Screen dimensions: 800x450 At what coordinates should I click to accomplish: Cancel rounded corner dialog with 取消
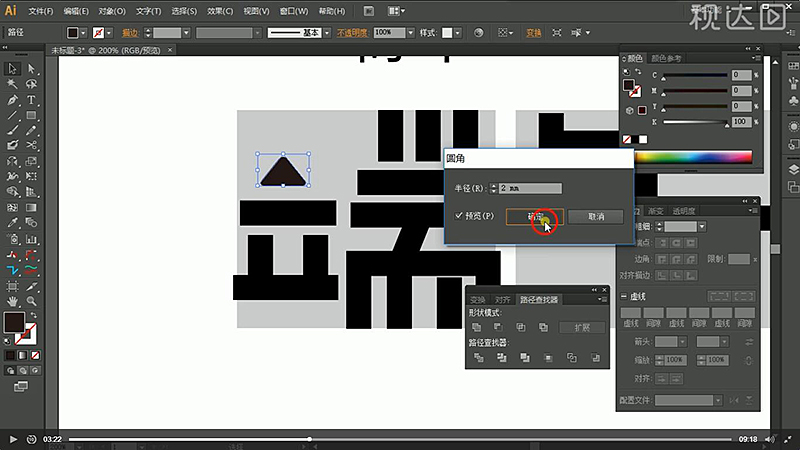click(x=595, y=216)
